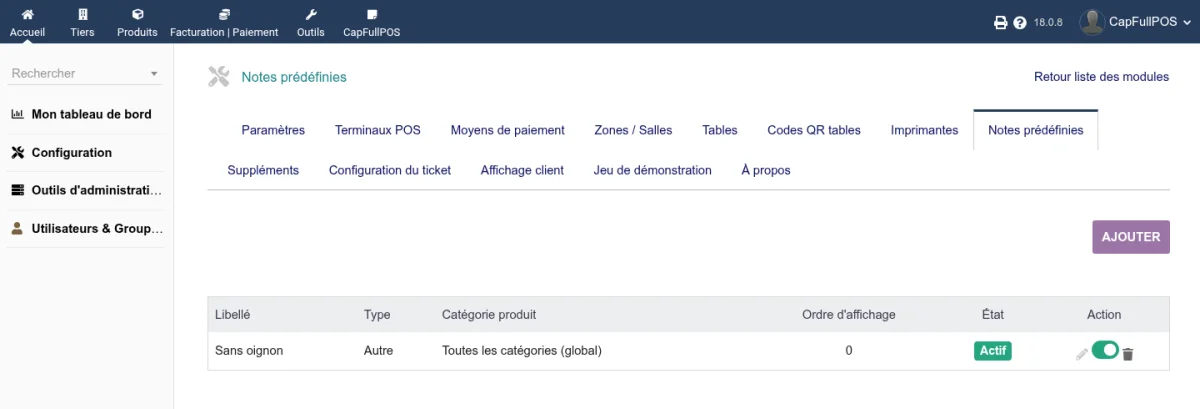Click Toutes les catégories (global) cell
Screen dimensions: 1200x409
tap(522, 351)
